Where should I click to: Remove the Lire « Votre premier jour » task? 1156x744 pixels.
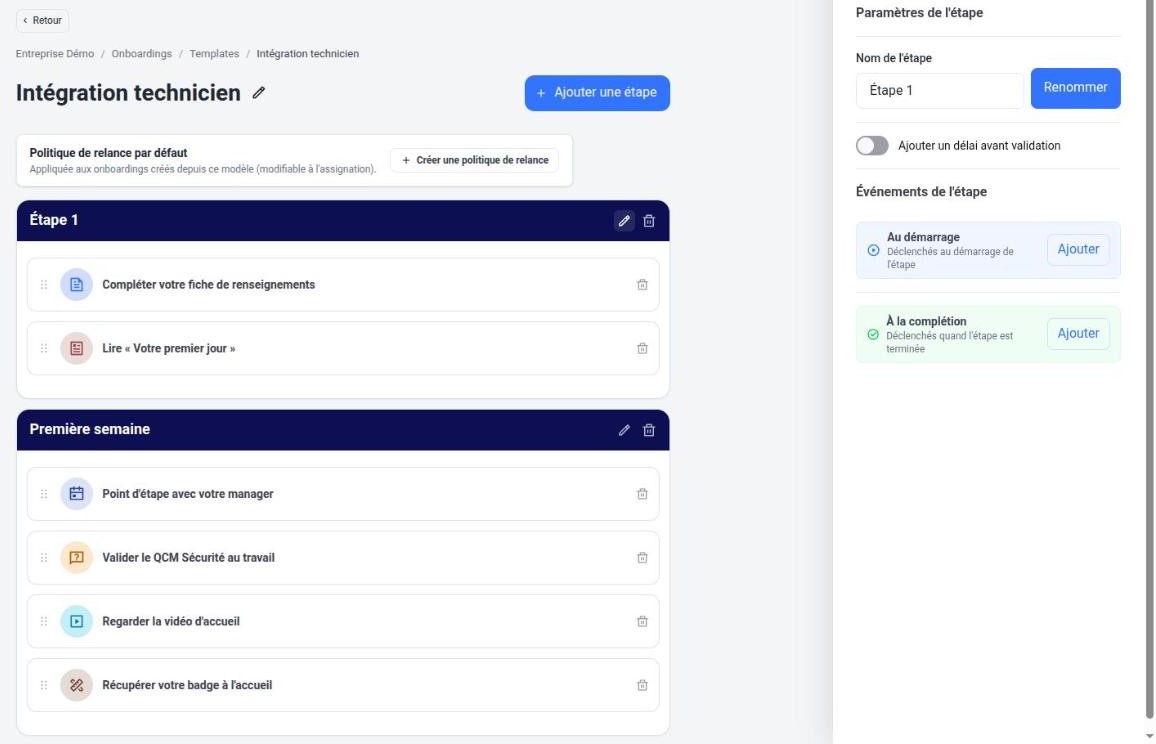pos(642,348)
